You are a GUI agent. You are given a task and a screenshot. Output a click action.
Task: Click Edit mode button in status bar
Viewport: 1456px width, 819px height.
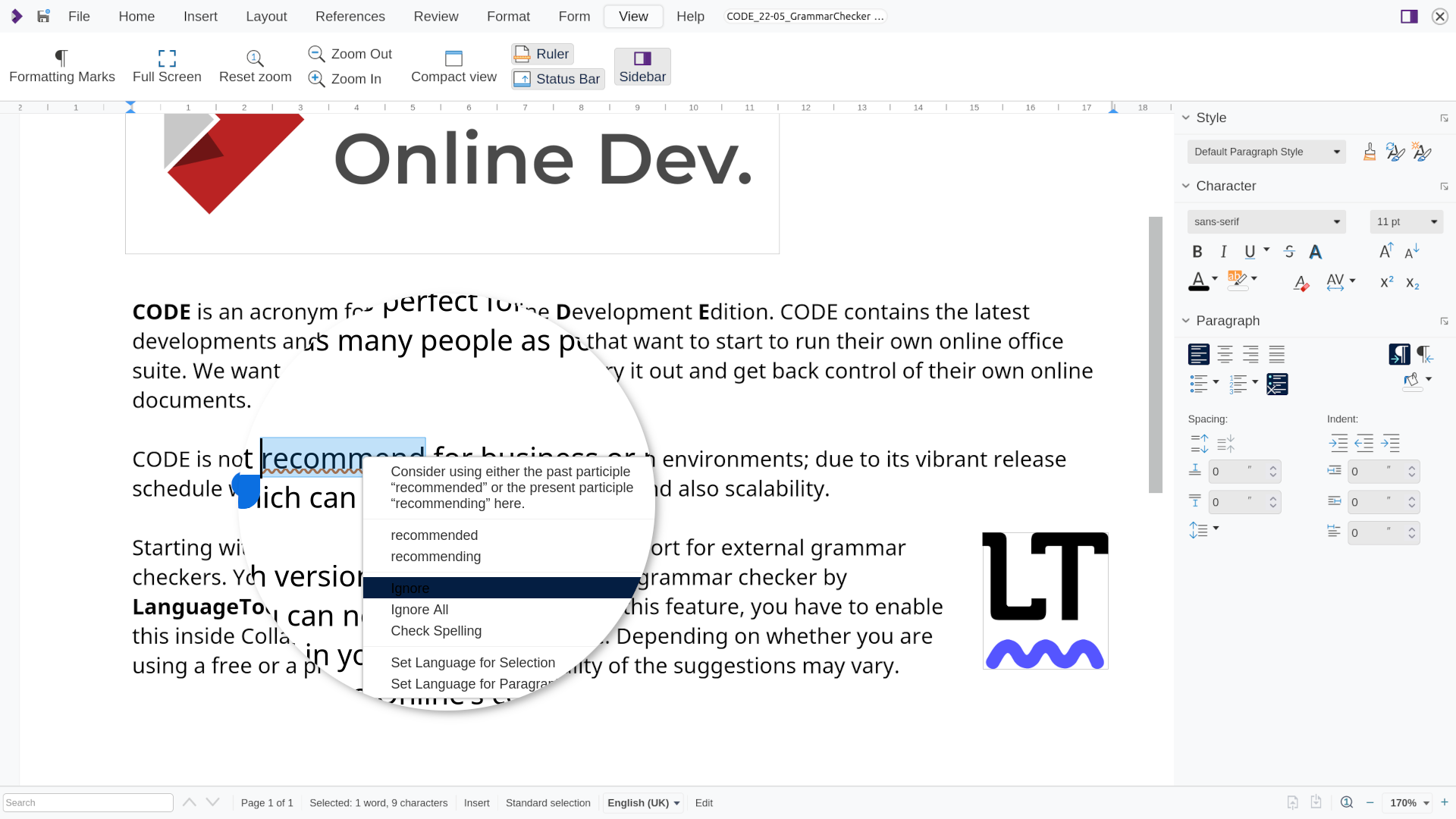[x=704, y=803]
